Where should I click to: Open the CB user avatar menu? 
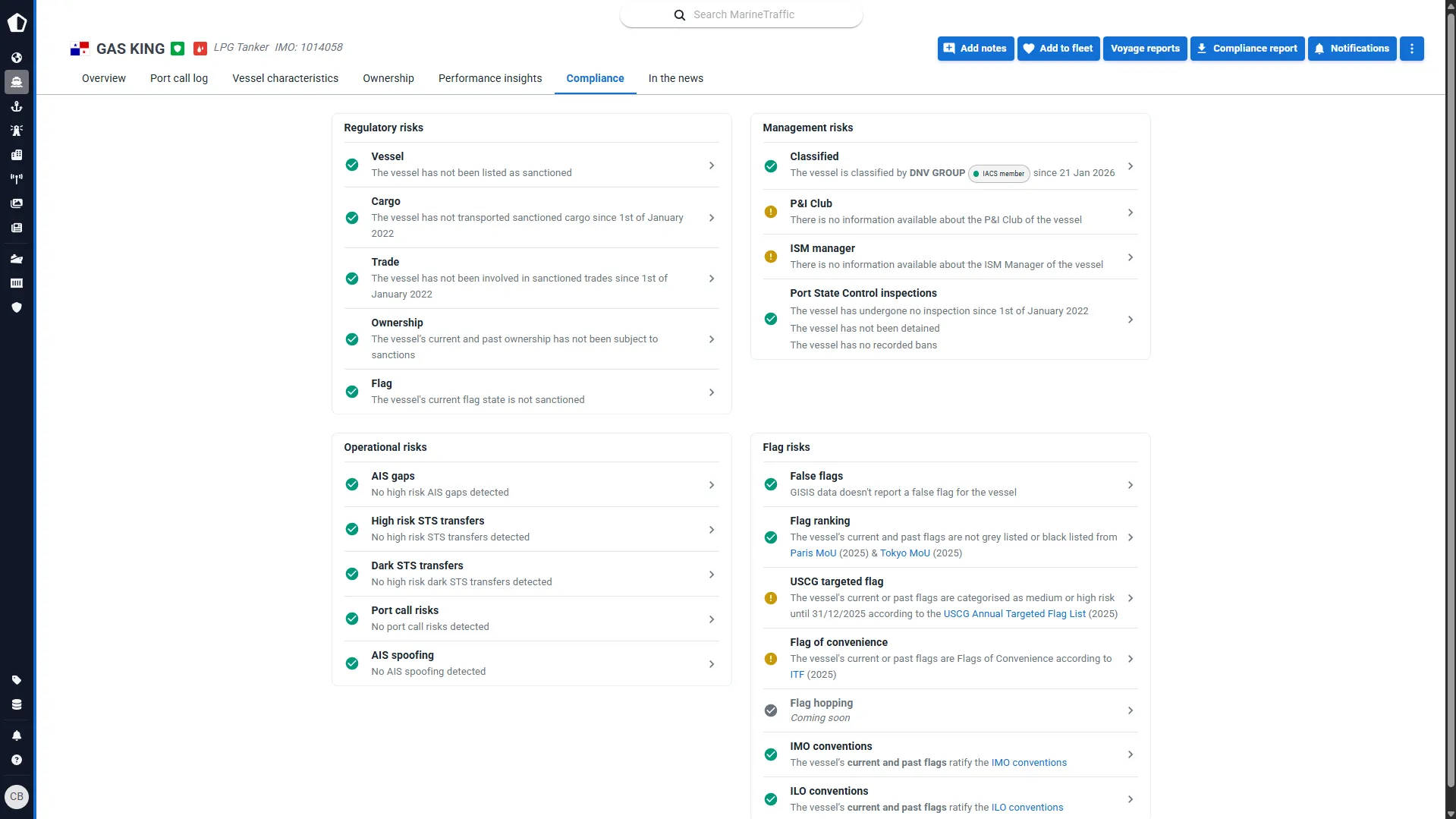pos(17,797)
